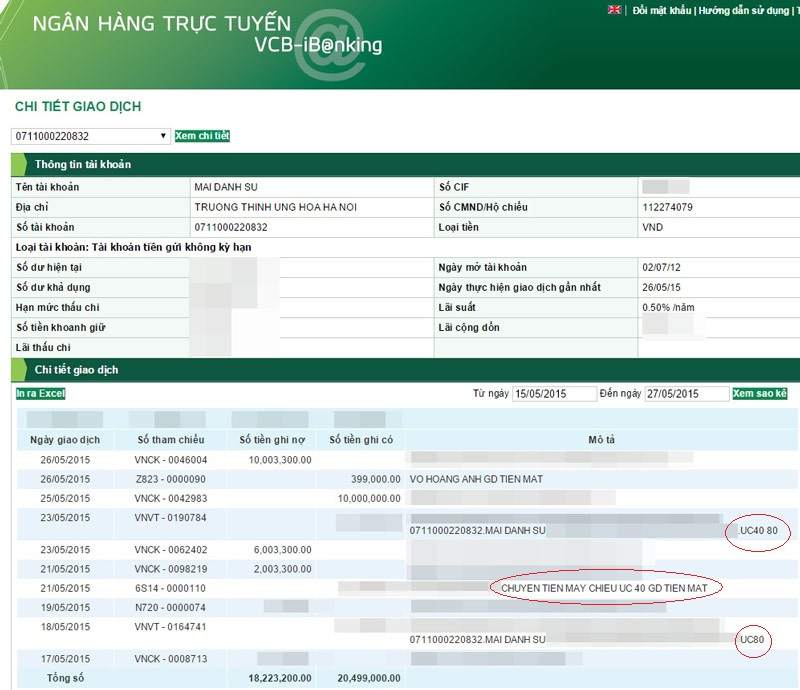Click total credit 20,499,000.00
The height and width of the screenshot is (690, 800).
369,678
